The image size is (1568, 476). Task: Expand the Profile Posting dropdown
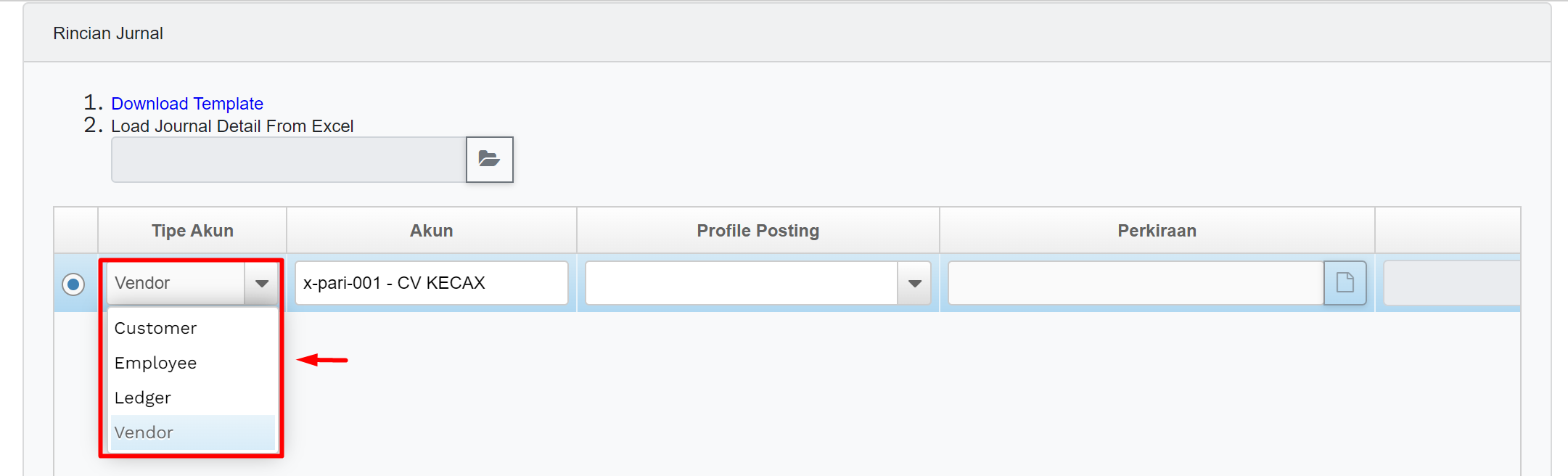[x=914, y=283]
